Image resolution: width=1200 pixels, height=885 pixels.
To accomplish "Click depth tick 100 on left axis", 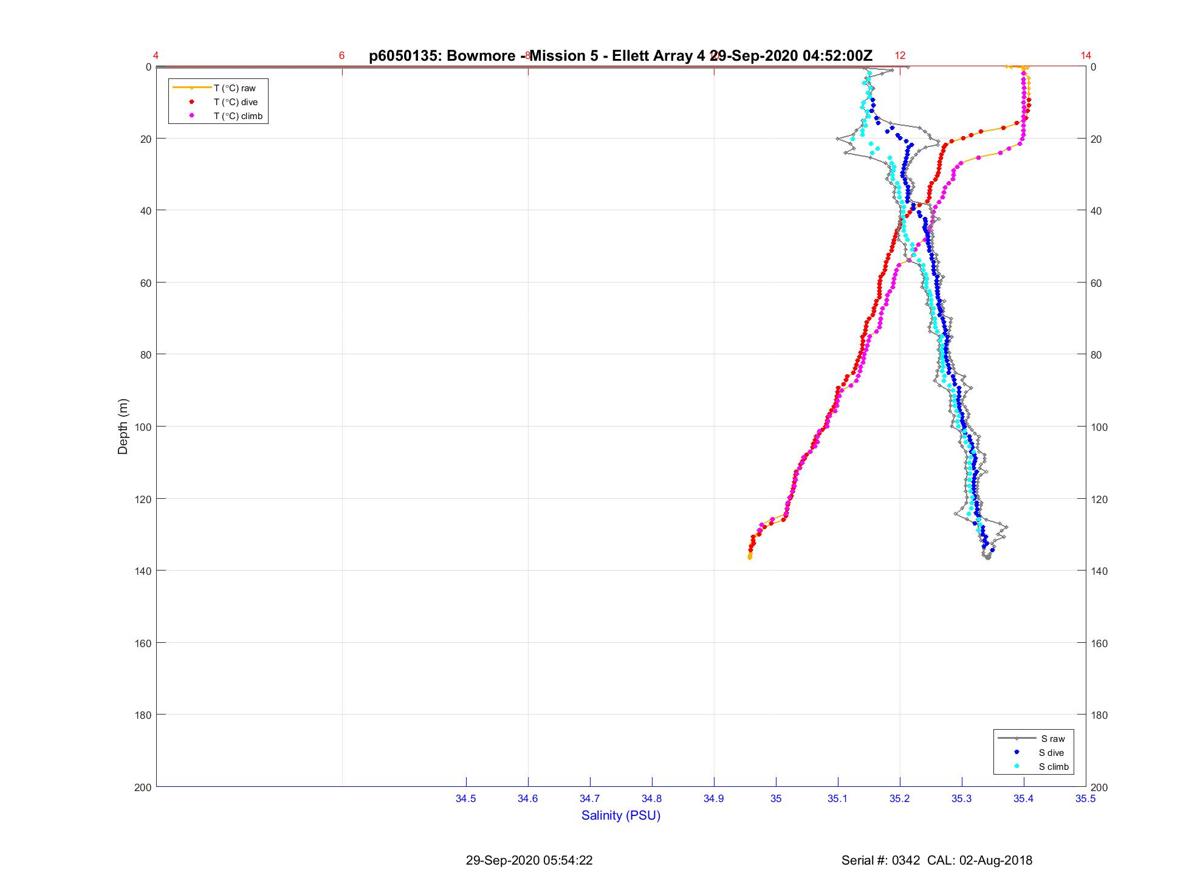I will pyautogui.click(x=142, y=427).
